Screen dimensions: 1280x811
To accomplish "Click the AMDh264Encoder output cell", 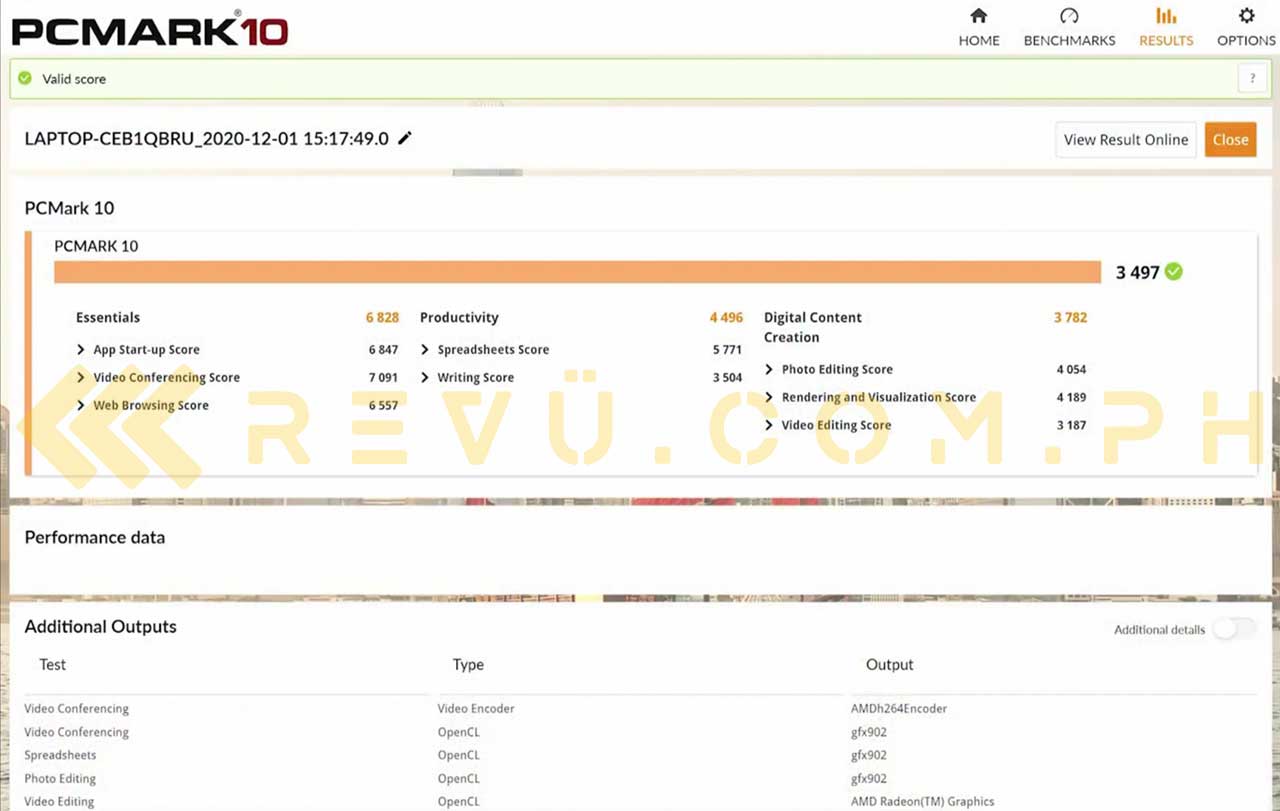I will coord(899,709).
